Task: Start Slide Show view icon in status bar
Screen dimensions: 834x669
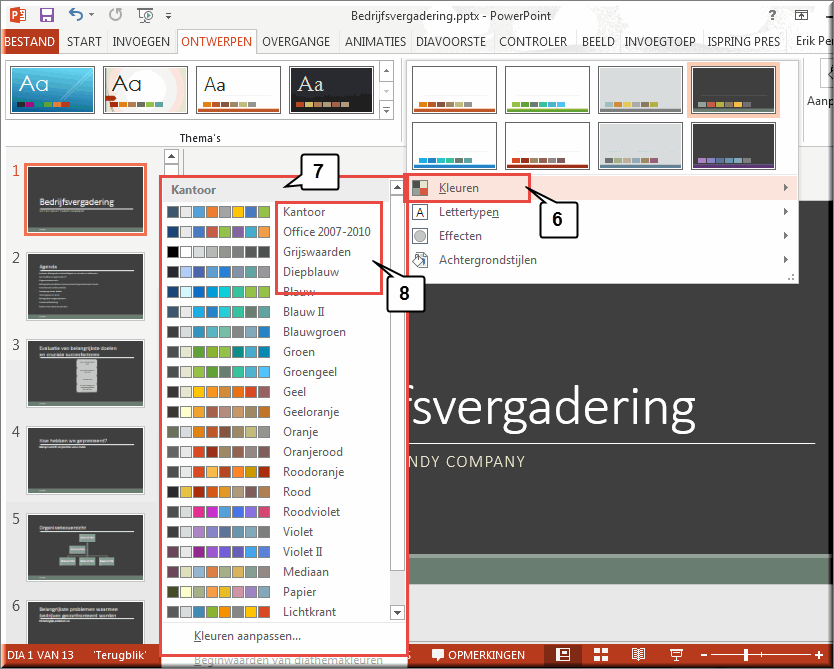Action: (676, 655)
